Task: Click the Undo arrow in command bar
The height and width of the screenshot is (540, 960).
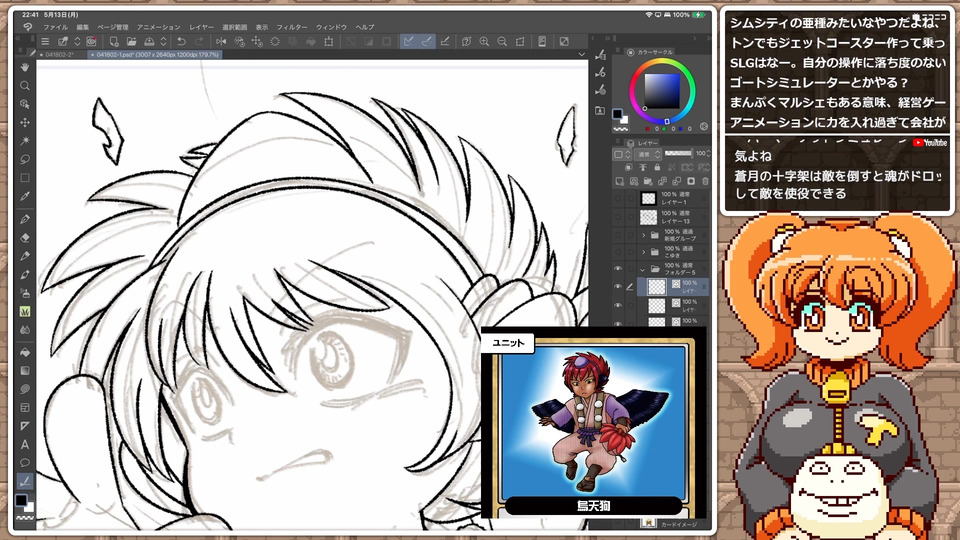Action: (181, 42)
